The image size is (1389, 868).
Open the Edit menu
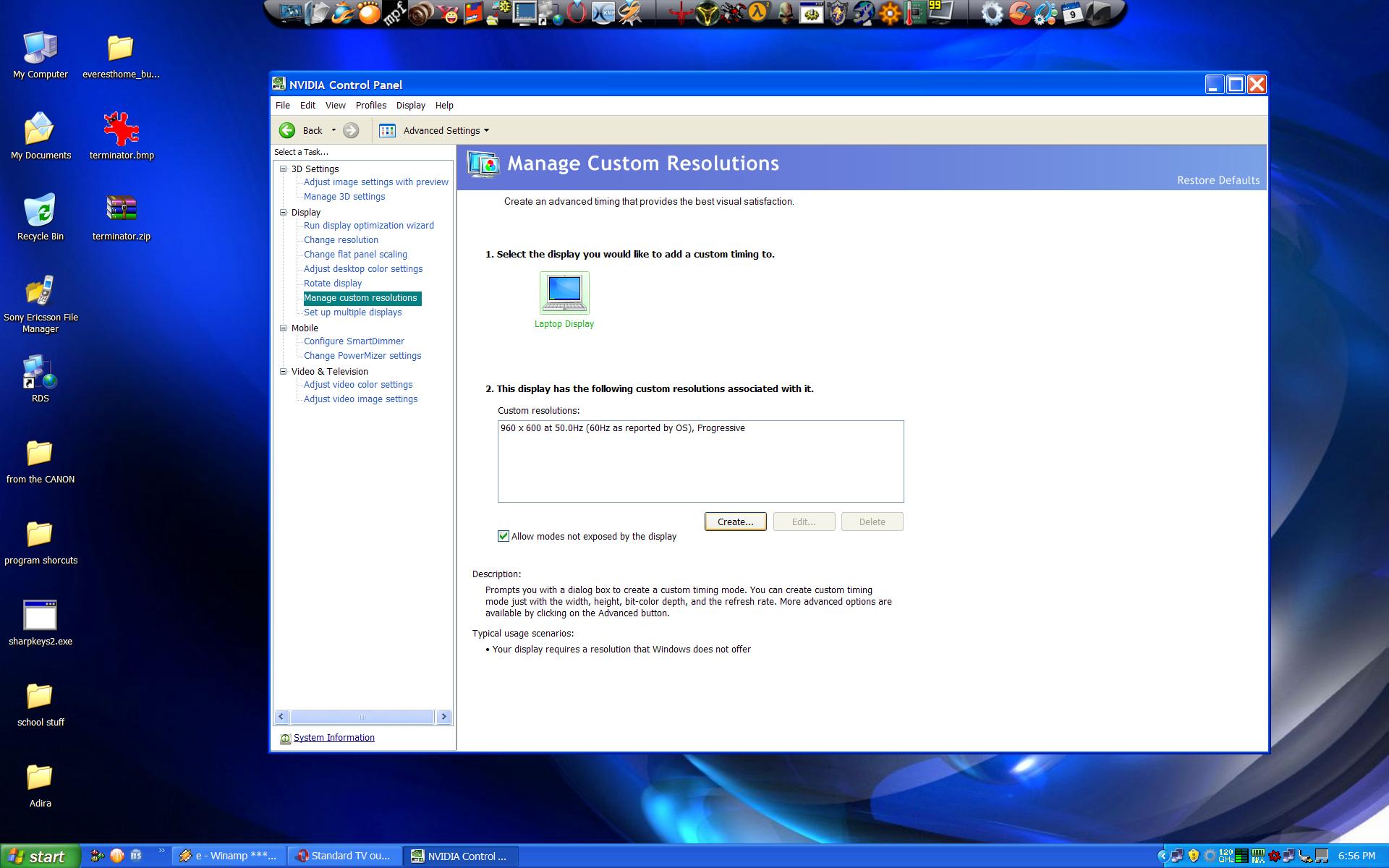click(x=308, y=105)
